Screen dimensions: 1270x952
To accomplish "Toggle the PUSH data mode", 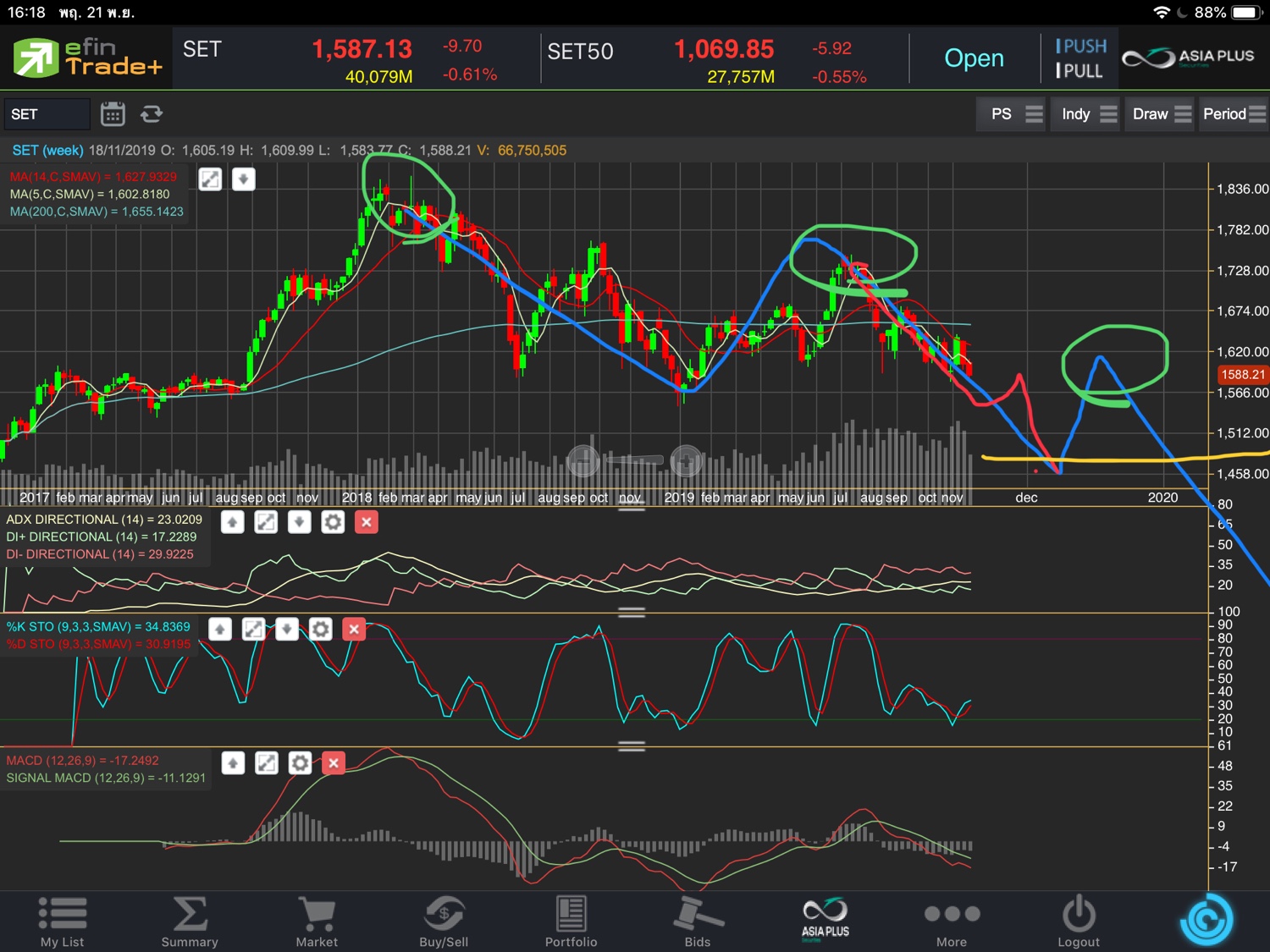I will coord(1081,47).
